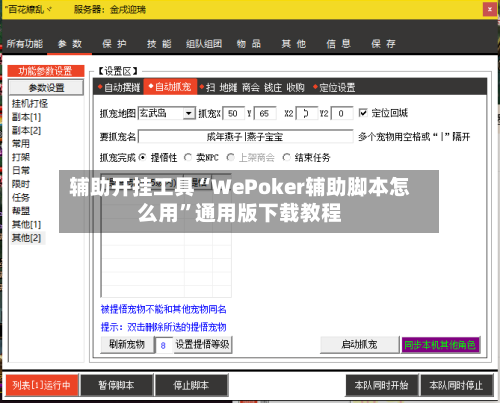Click the 抓宠X coordinate field

pyautogui.click(x=233, y=113)
